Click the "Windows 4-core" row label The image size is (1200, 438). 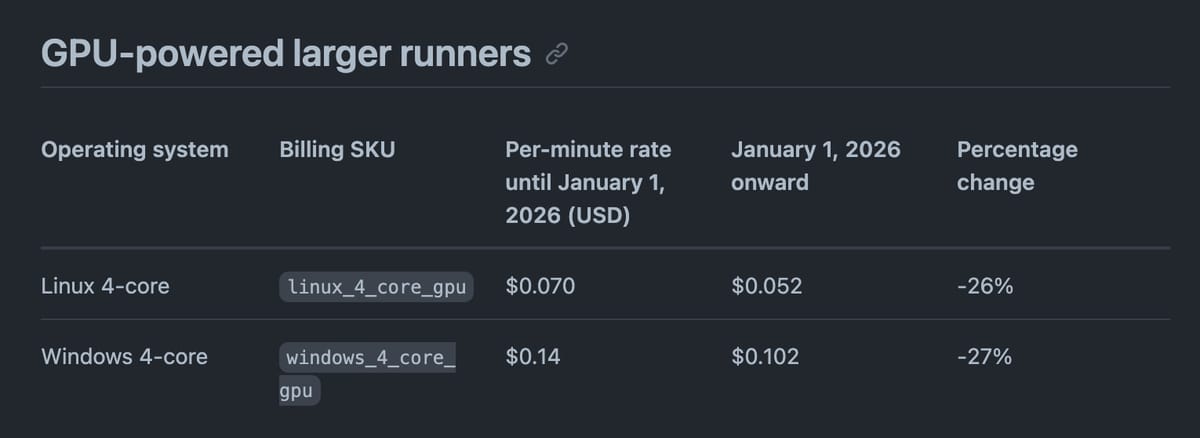coord(124,356)
